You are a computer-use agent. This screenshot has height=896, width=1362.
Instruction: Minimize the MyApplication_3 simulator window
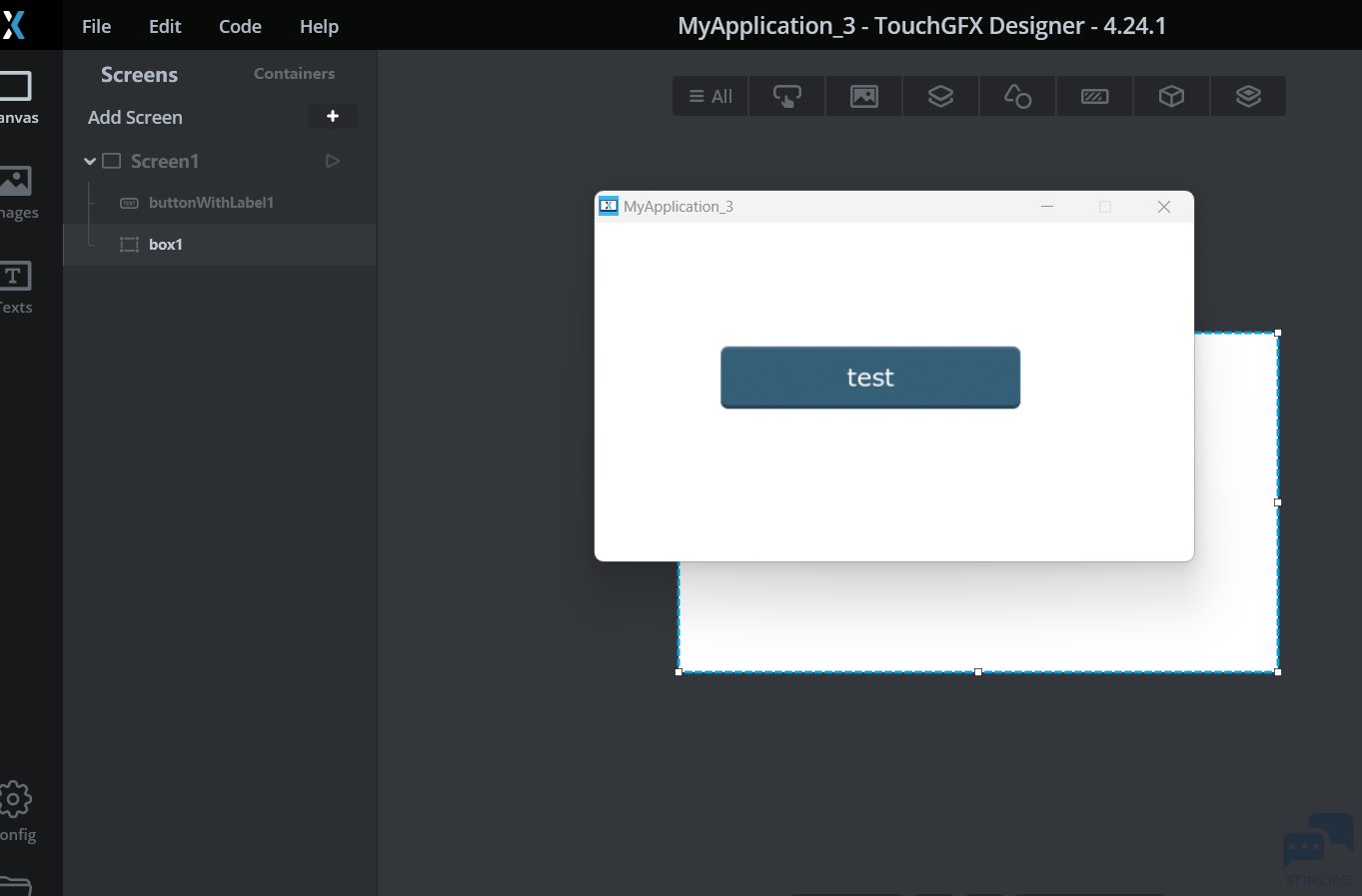click(1047, 207)
